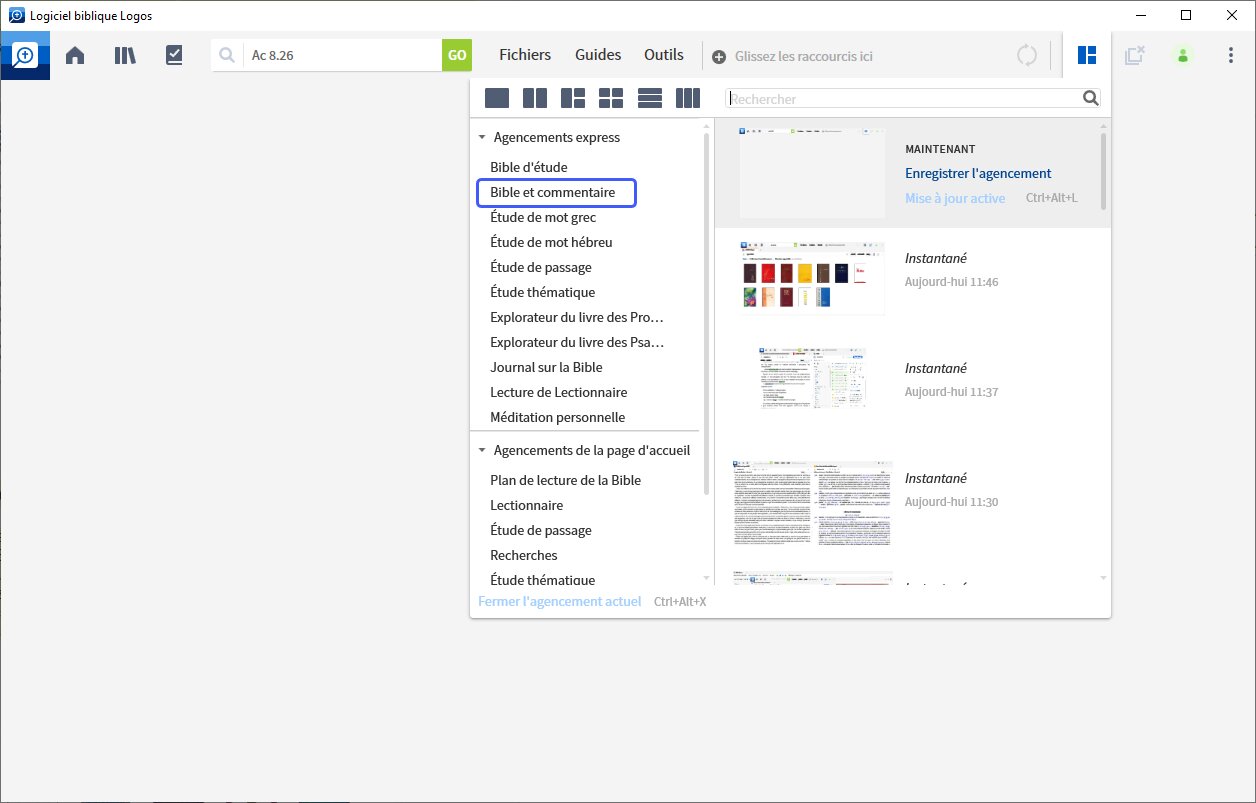Click the snapshots list scrollbar thumb
The width and height of the screenshot is (1256, 803).
click(1103, 172)
